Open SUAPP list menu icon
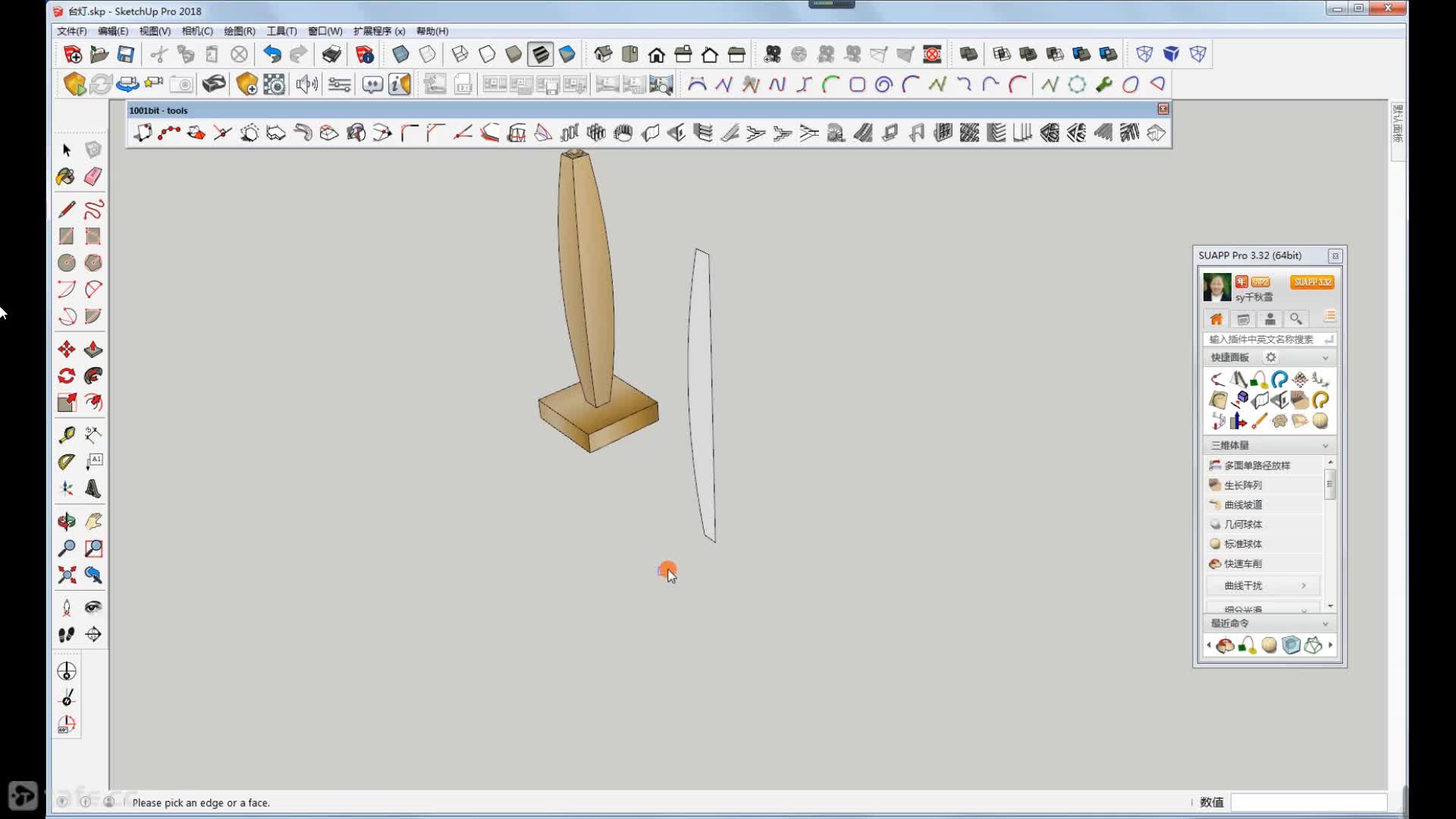The width and height of the screenshot is (1456, 819). point(1329,317)
